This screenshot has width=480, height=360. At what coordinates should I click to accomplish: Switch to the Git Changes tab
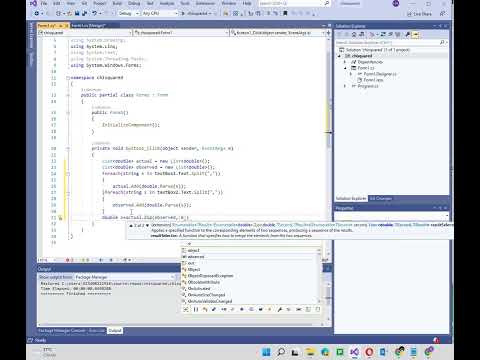(381, 198)
